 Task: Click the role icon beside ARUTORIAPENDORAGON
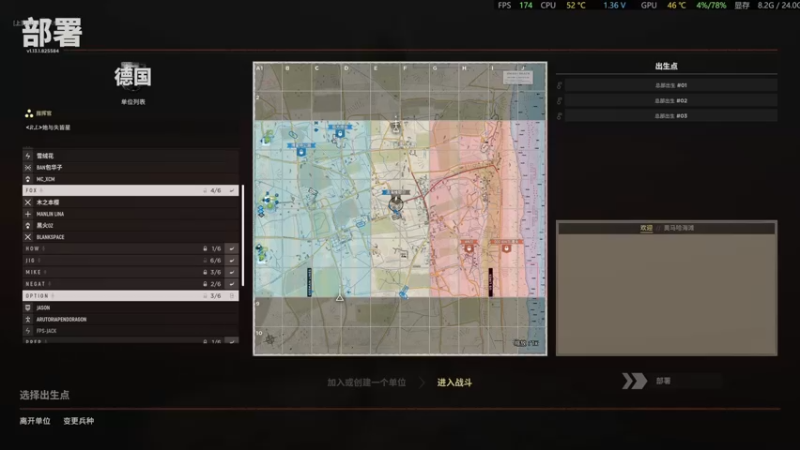[x=28, y=319]
